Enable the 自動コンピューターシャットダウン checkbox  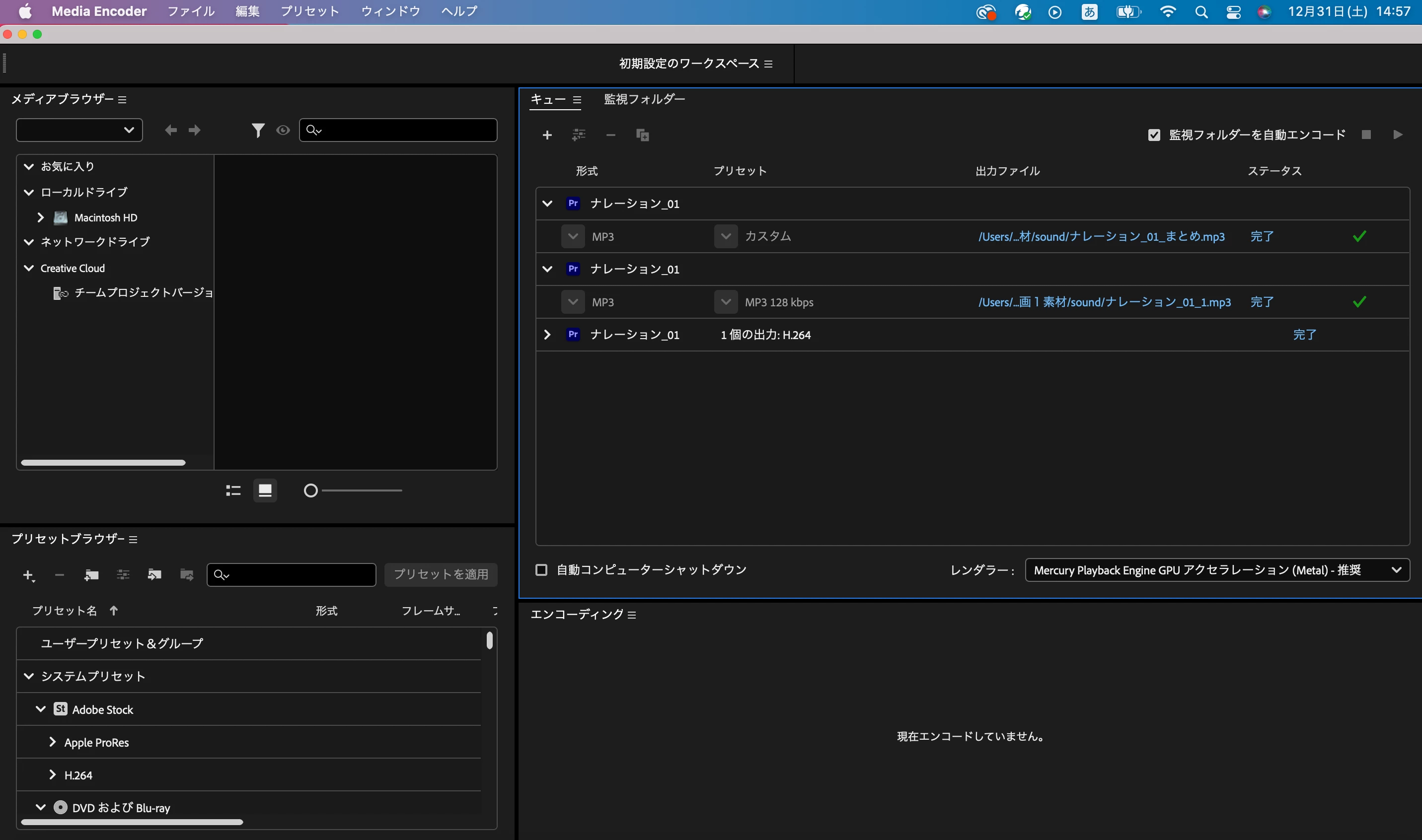click(x=541, y=569)
